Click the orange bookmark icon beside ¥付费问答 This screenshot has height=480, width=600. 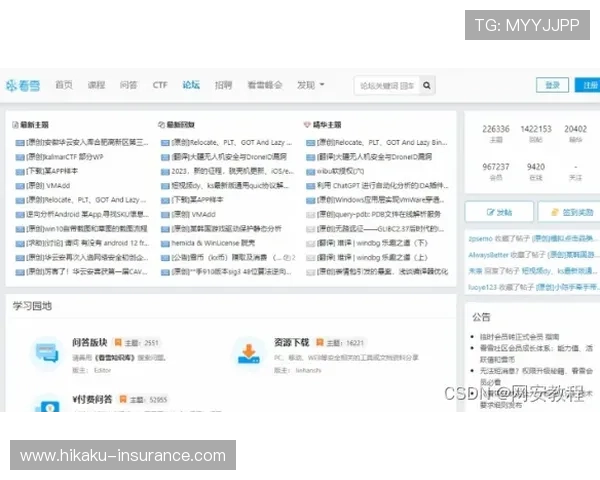click(123, 399)
